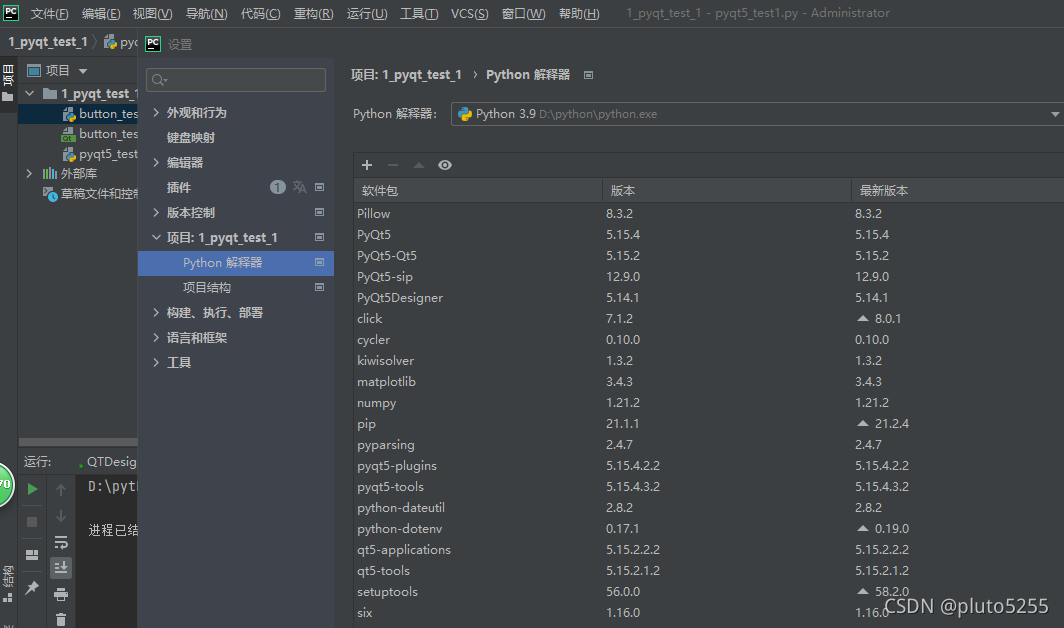Click the scroll down arrow in run panel
Image resolution: width=1064 pixels, height=628 pixels.
coord(60,516)
